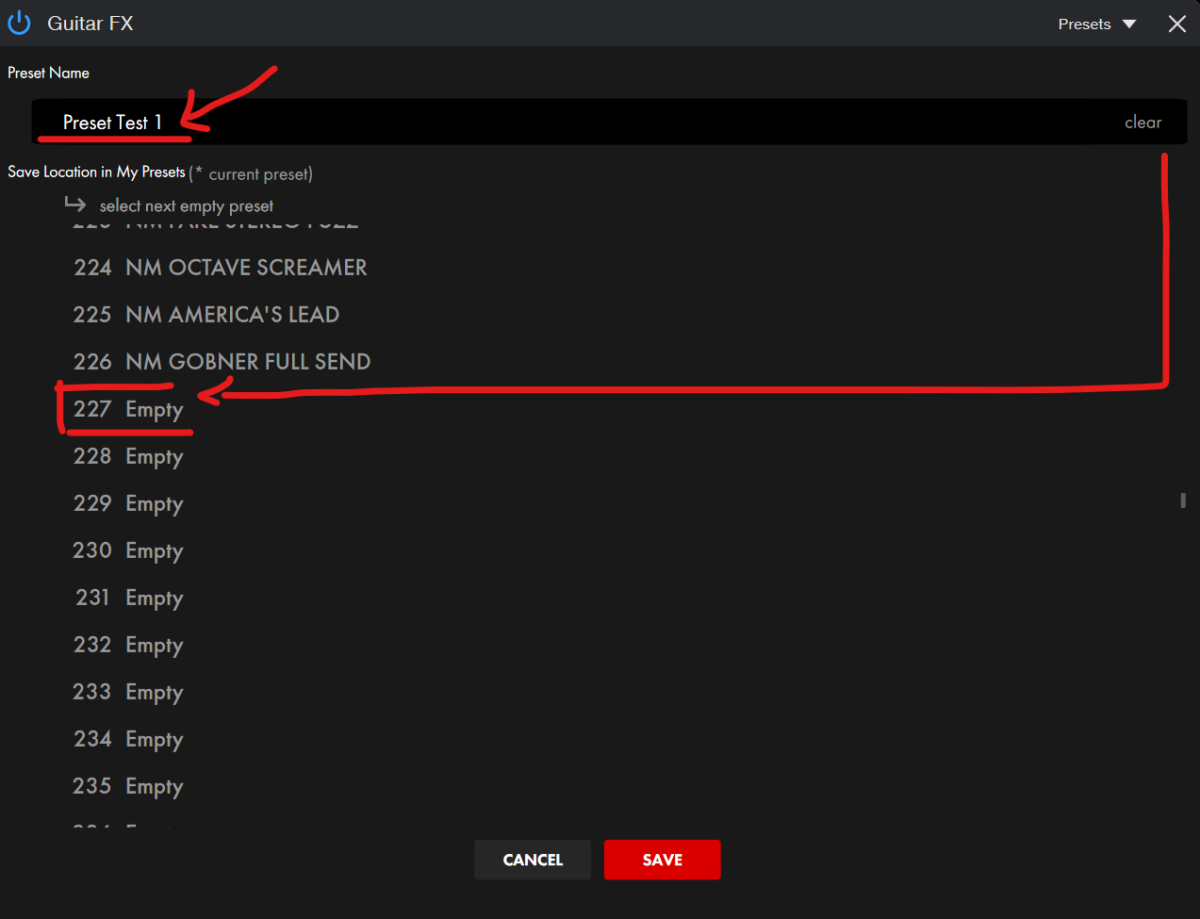Select preset 225 NM AMERICA'S LEAD
Screen dimensions: 1200x919
(206, 314)
